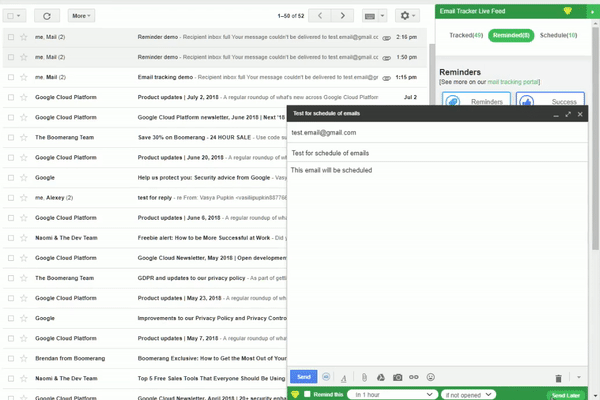Open the Top 5 Free Sales Tools email

(x=145, y=379)
